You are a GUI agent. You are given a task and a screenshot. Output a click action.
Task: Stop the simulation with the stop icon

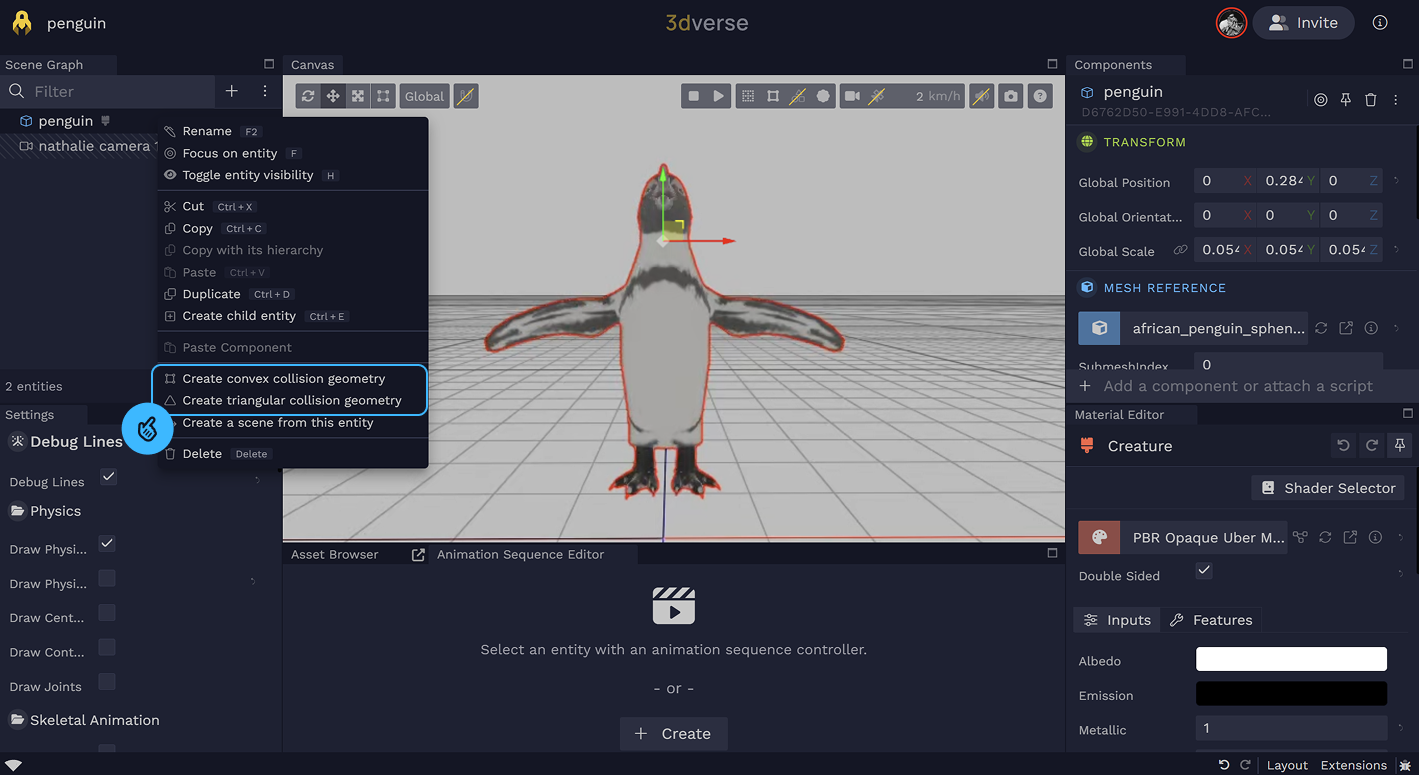tap(693, 96)
